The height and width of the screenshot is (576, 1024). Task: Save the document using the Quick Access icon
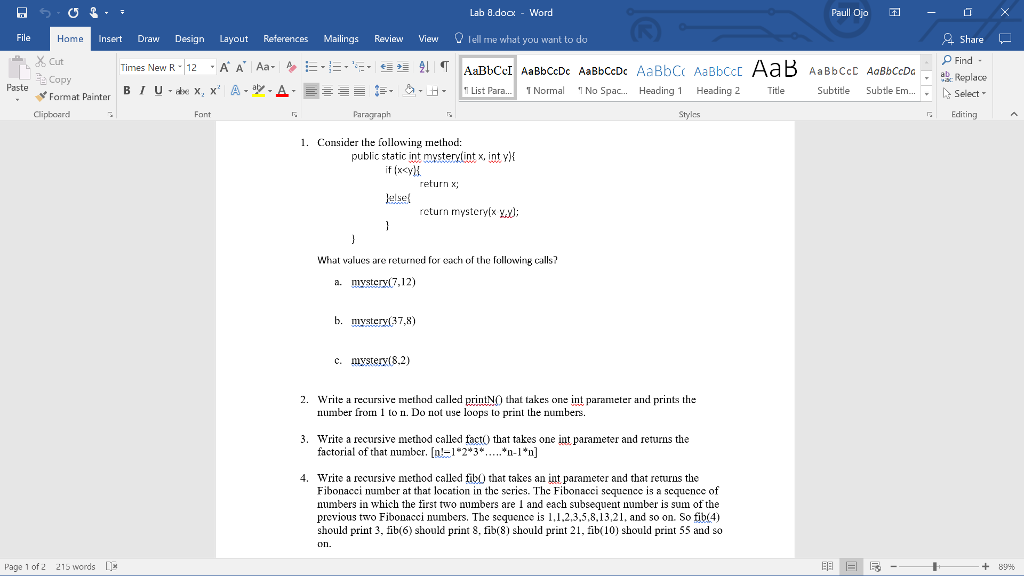[13, 12]
